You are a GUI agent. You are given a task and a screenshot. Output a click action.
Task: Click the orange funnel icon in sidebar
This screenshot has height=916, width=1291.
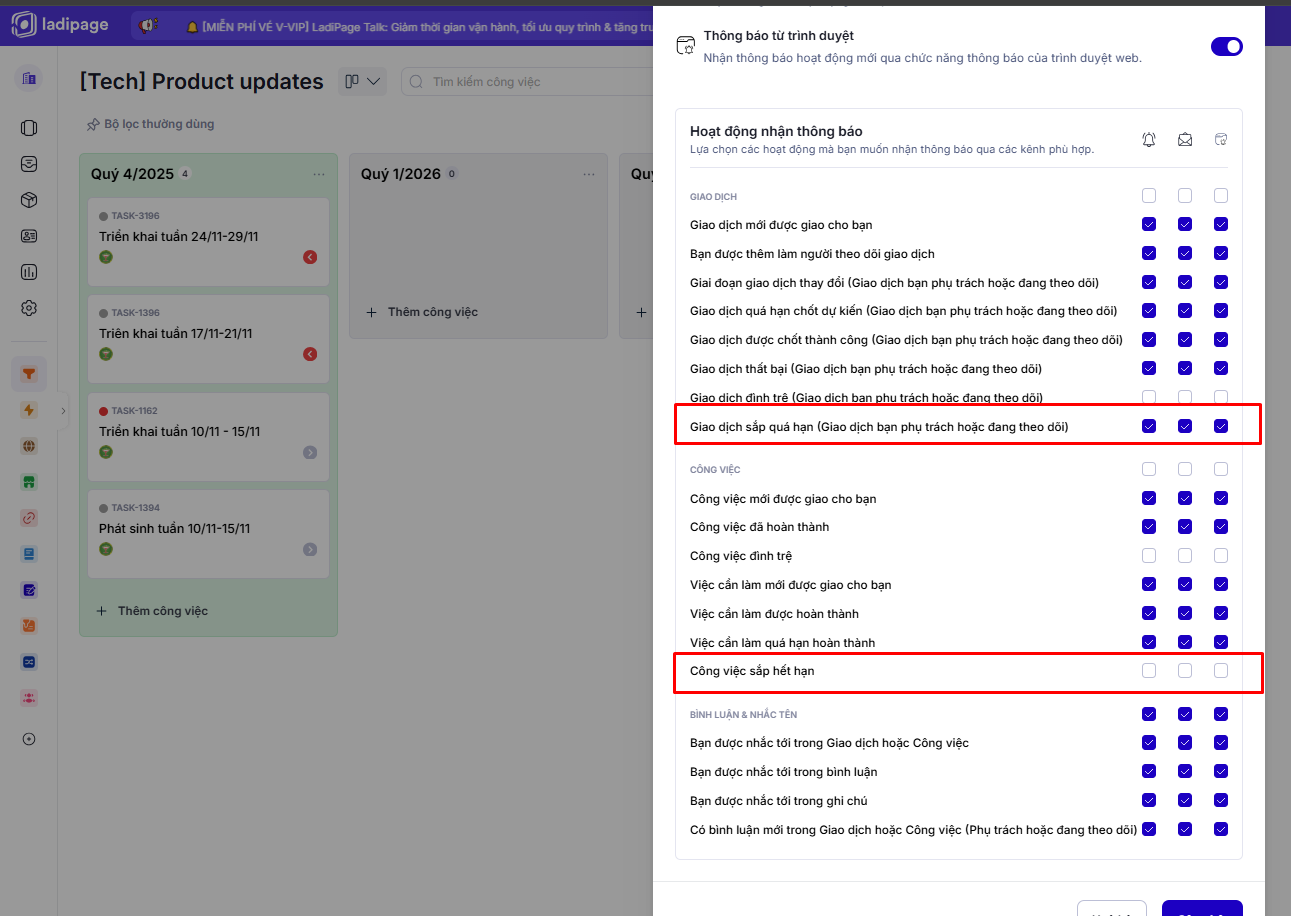(x=29, y=374)
